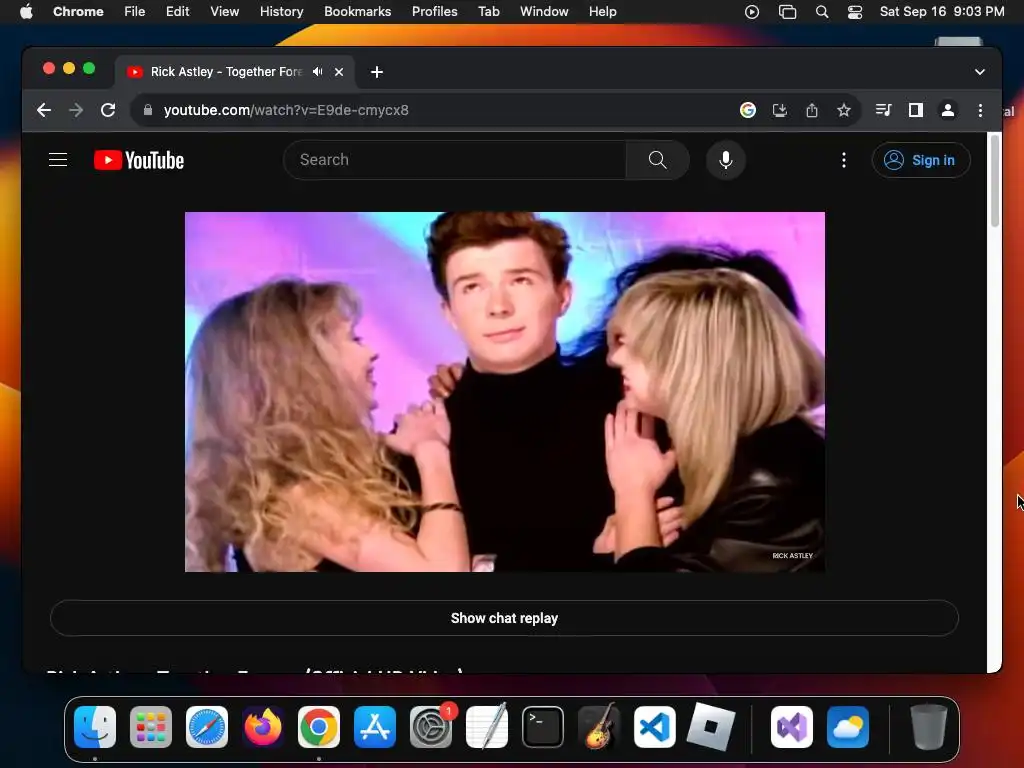Open the YouTube hamburger guide menu
Image resolution: width=1024 pixels, height=768 pixels.
click(x=58, y=160)
